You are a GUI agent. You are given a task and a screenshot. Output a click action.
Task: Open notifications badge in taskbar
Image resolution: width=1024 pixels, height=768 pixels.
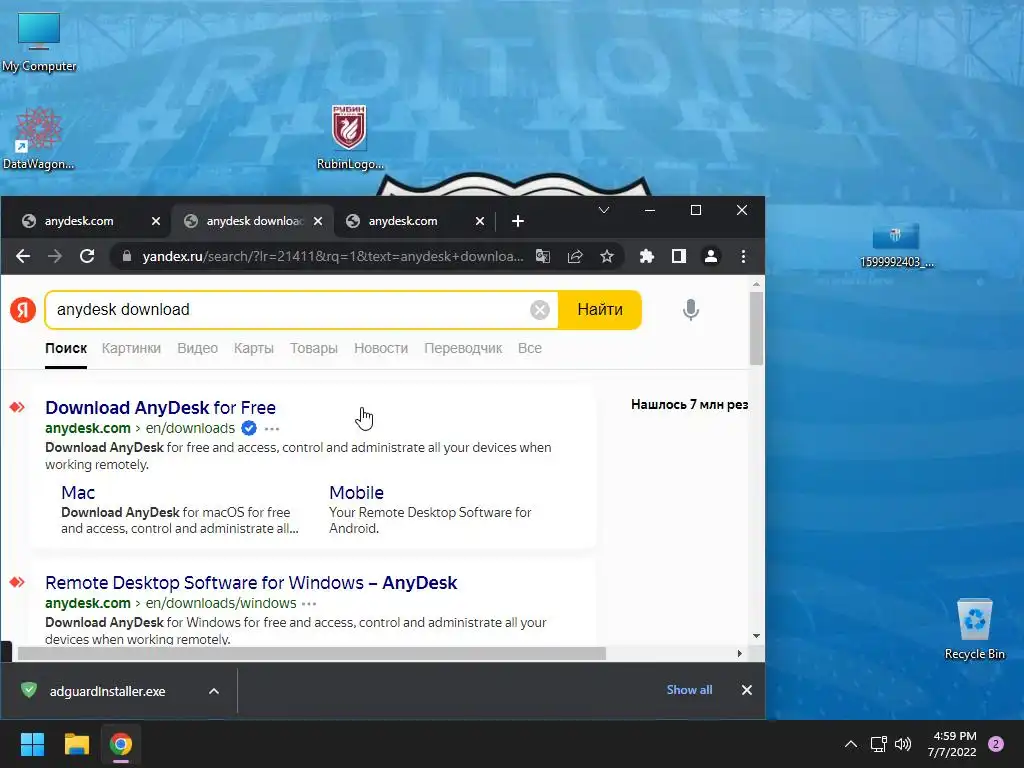coord(996,744)
